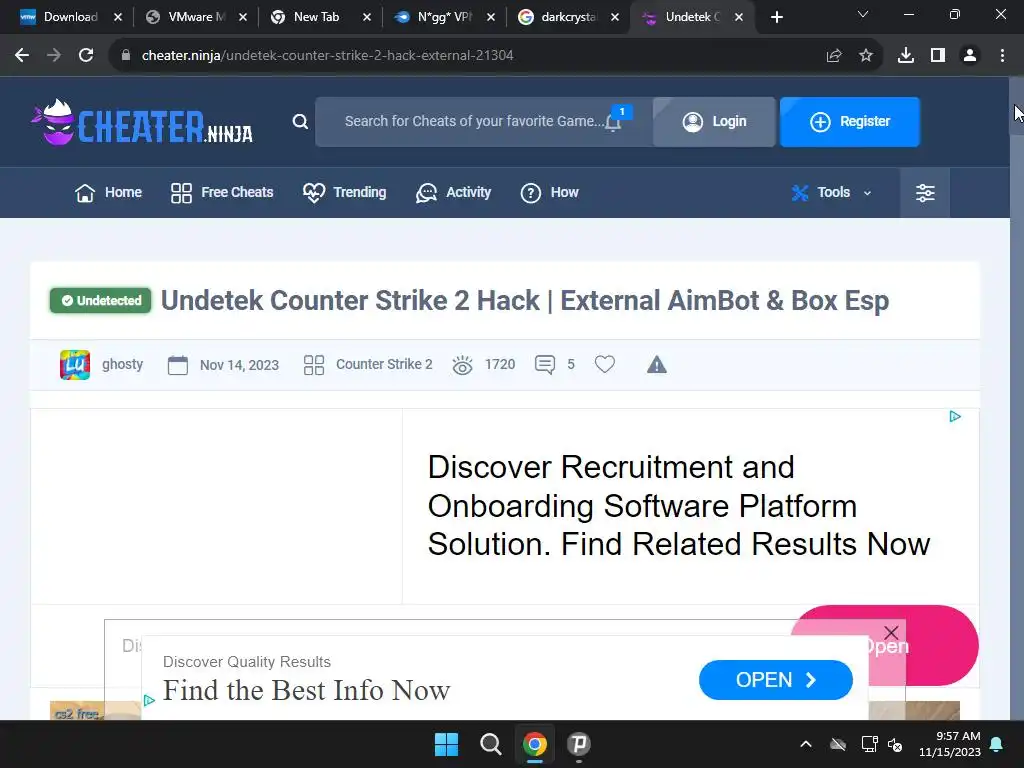
Task: Click the Undetected status badge
Action: click(x=101, y=300)
